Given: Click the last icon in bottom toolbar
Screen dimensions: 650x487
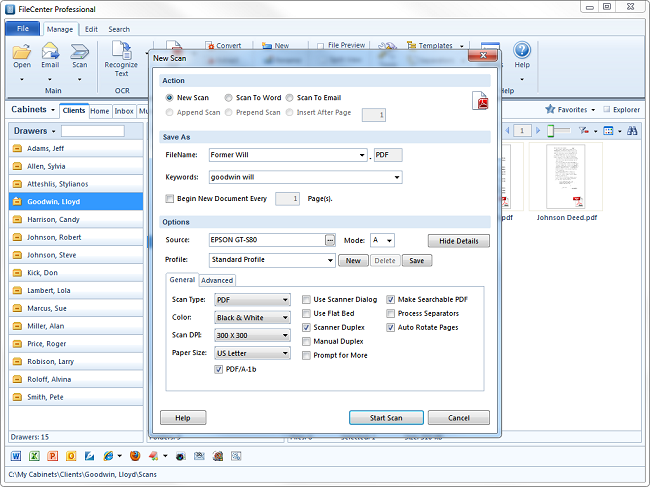Looking at the screenshot, I should pyautogui.click(x=236, y=456).
